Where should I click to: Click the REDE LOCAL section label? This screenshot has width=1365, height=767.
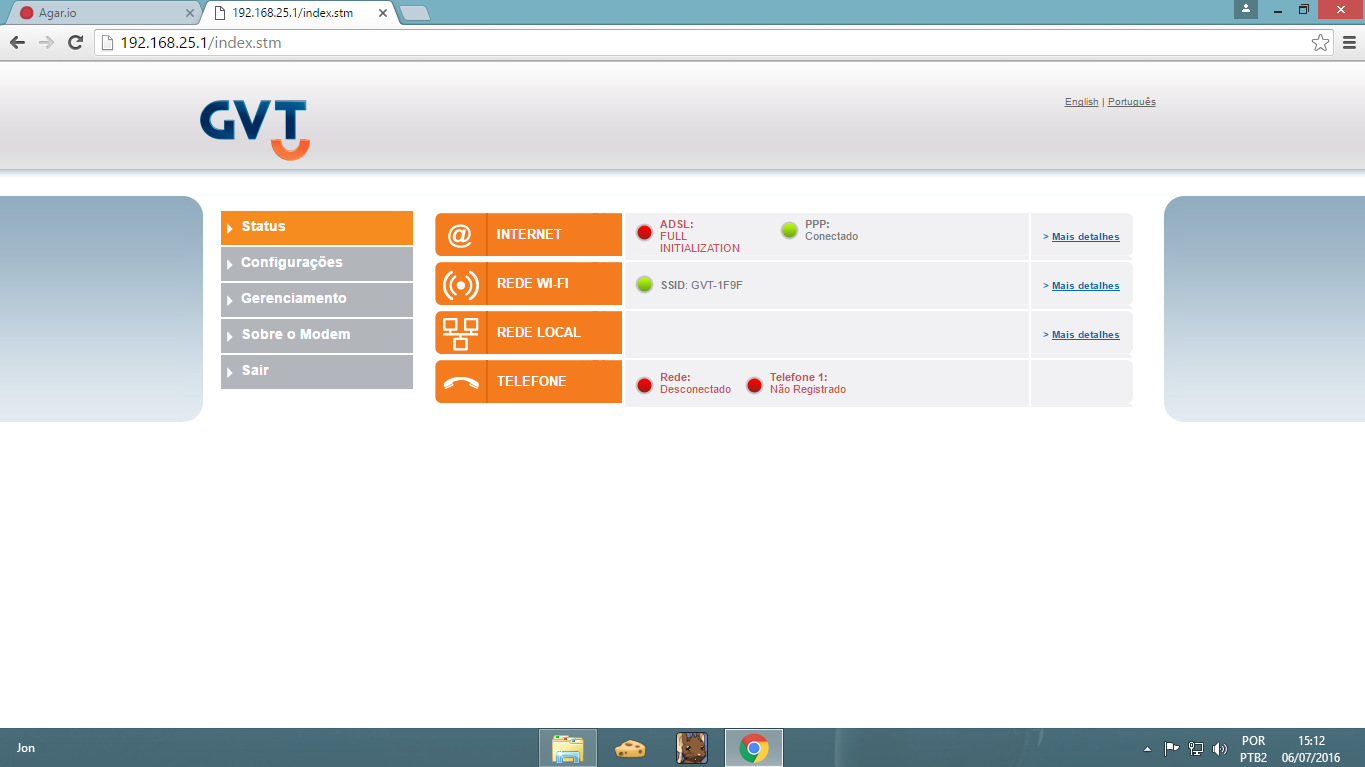tap(539, 333)
